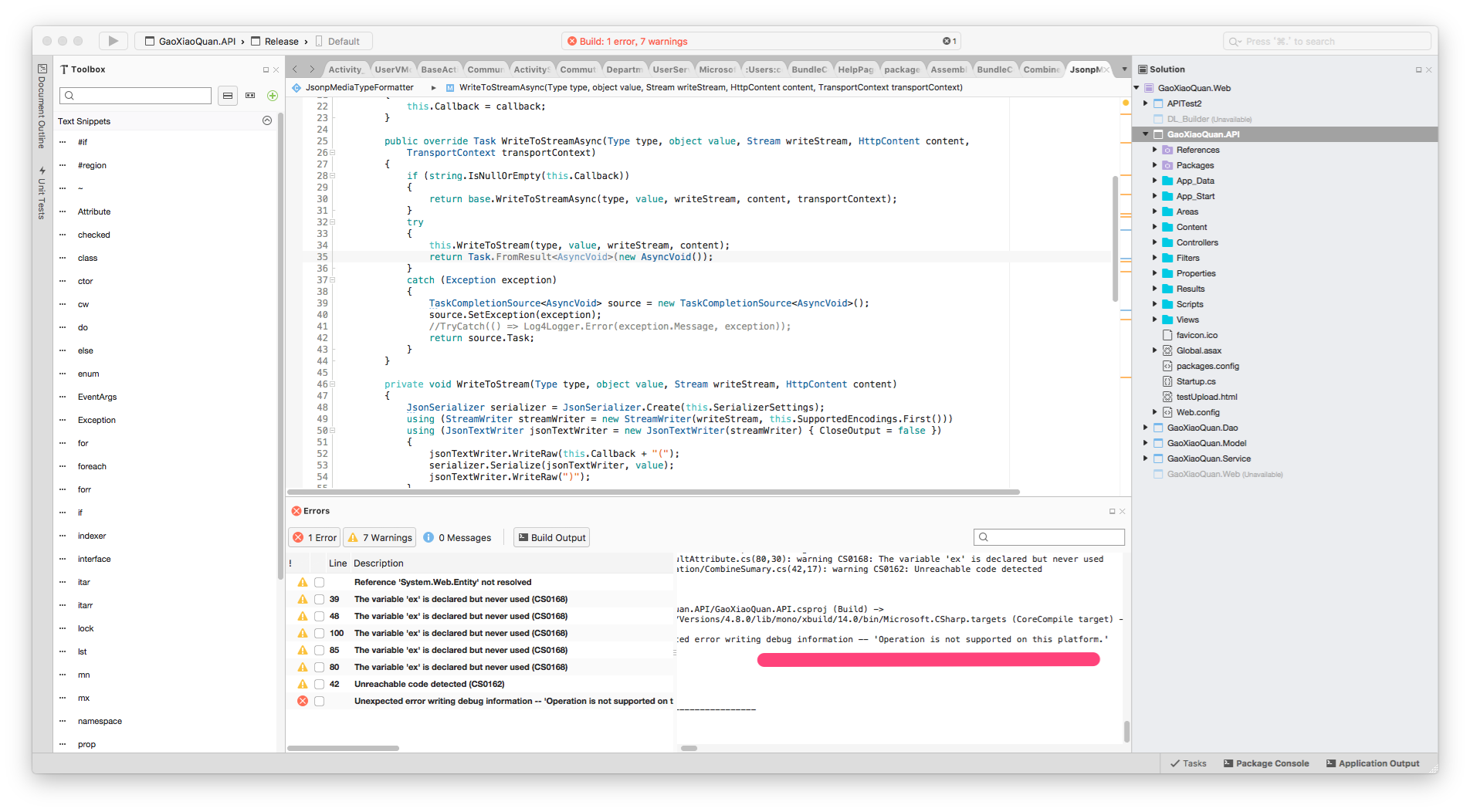1470x812 pixels.
Task: Toggle the 7 Warnings filter button
Action: (379, 538)
